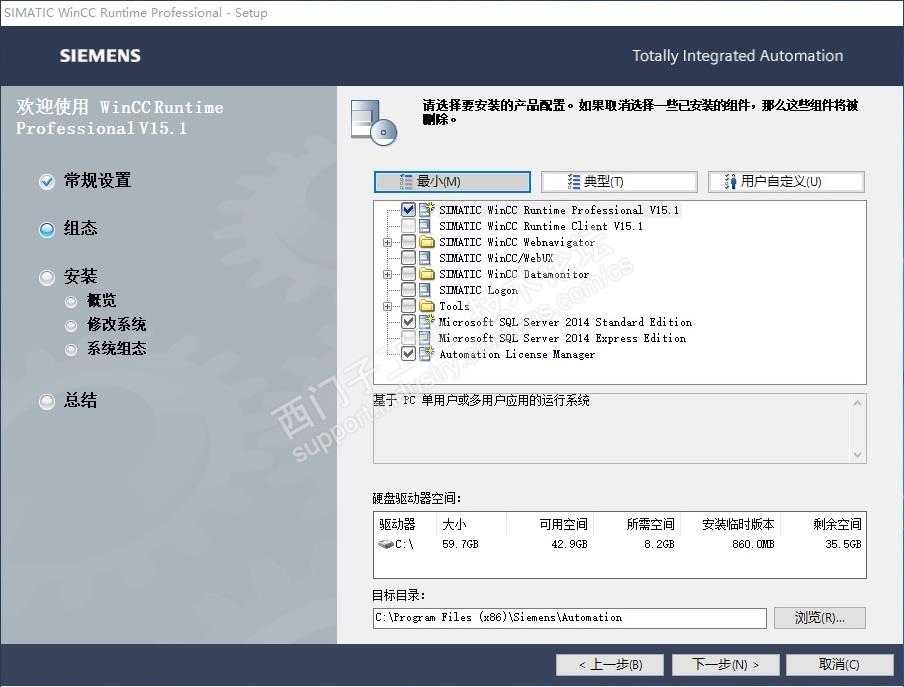The image size is (904, 687).
Task: Select the 系统组态 sub-step in sidebar
Action: tap(116, 349)
